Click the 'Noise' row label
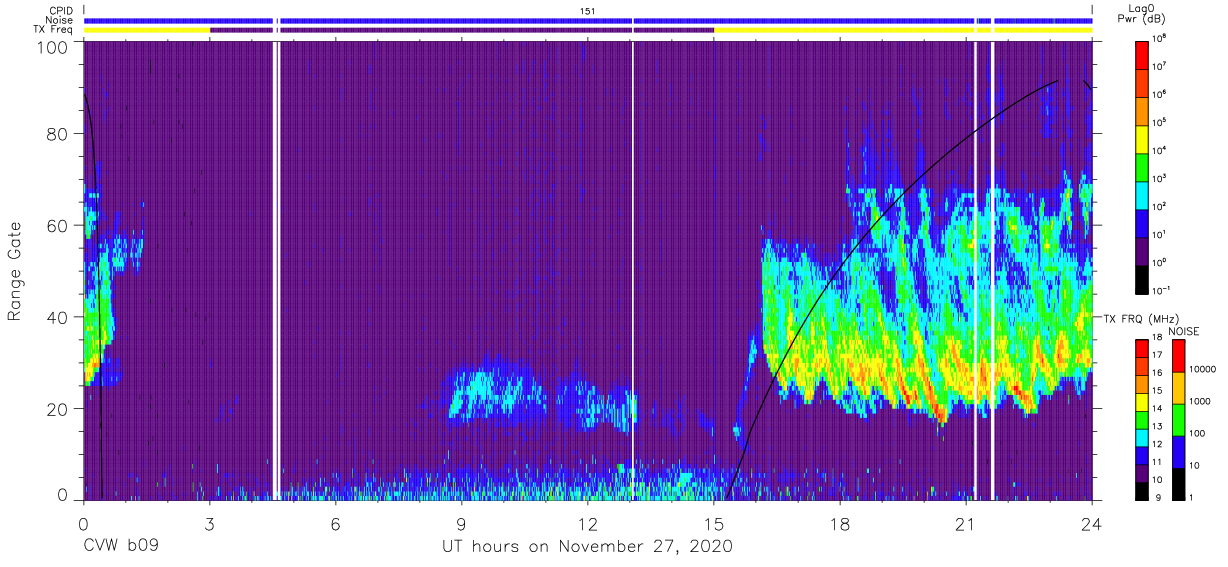Image resolution: width=1228 pixels, height=567 pixels. (x=61, y=20)
